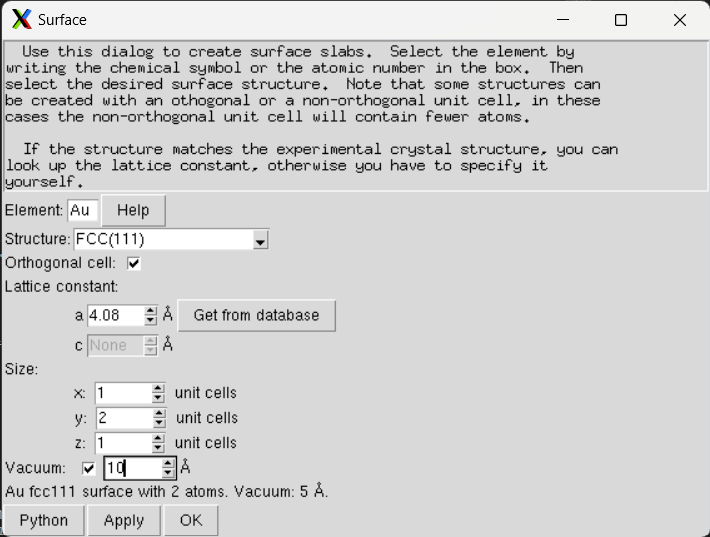Decrease Vacuum value with down arrow

(169, 472)
